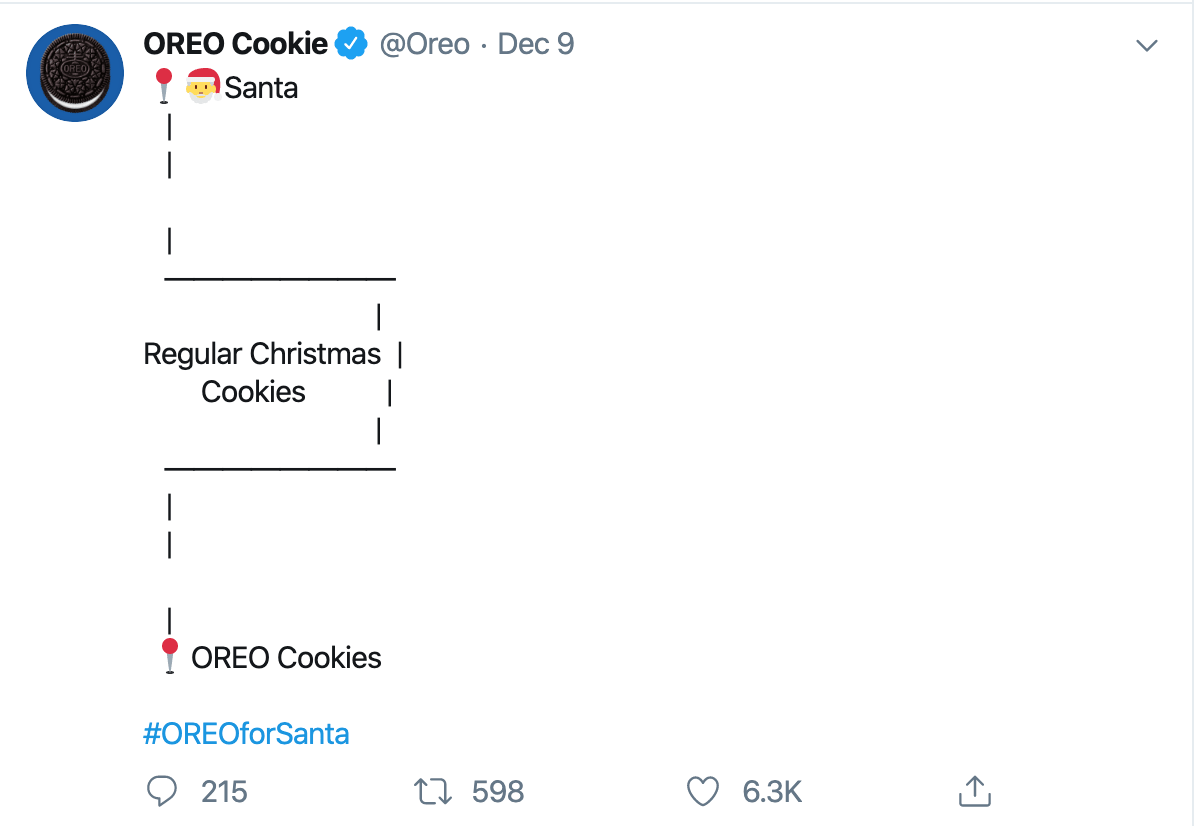
Task: Click the reply count 215
Action: click(224, 791)
